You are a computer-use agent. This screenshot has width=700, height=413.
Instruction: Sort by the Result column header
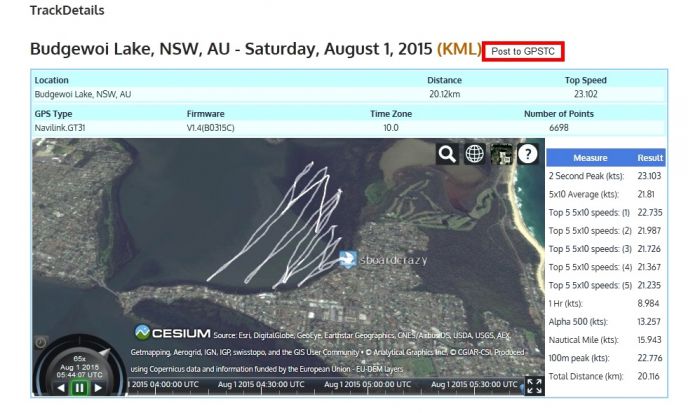point(650,158)
